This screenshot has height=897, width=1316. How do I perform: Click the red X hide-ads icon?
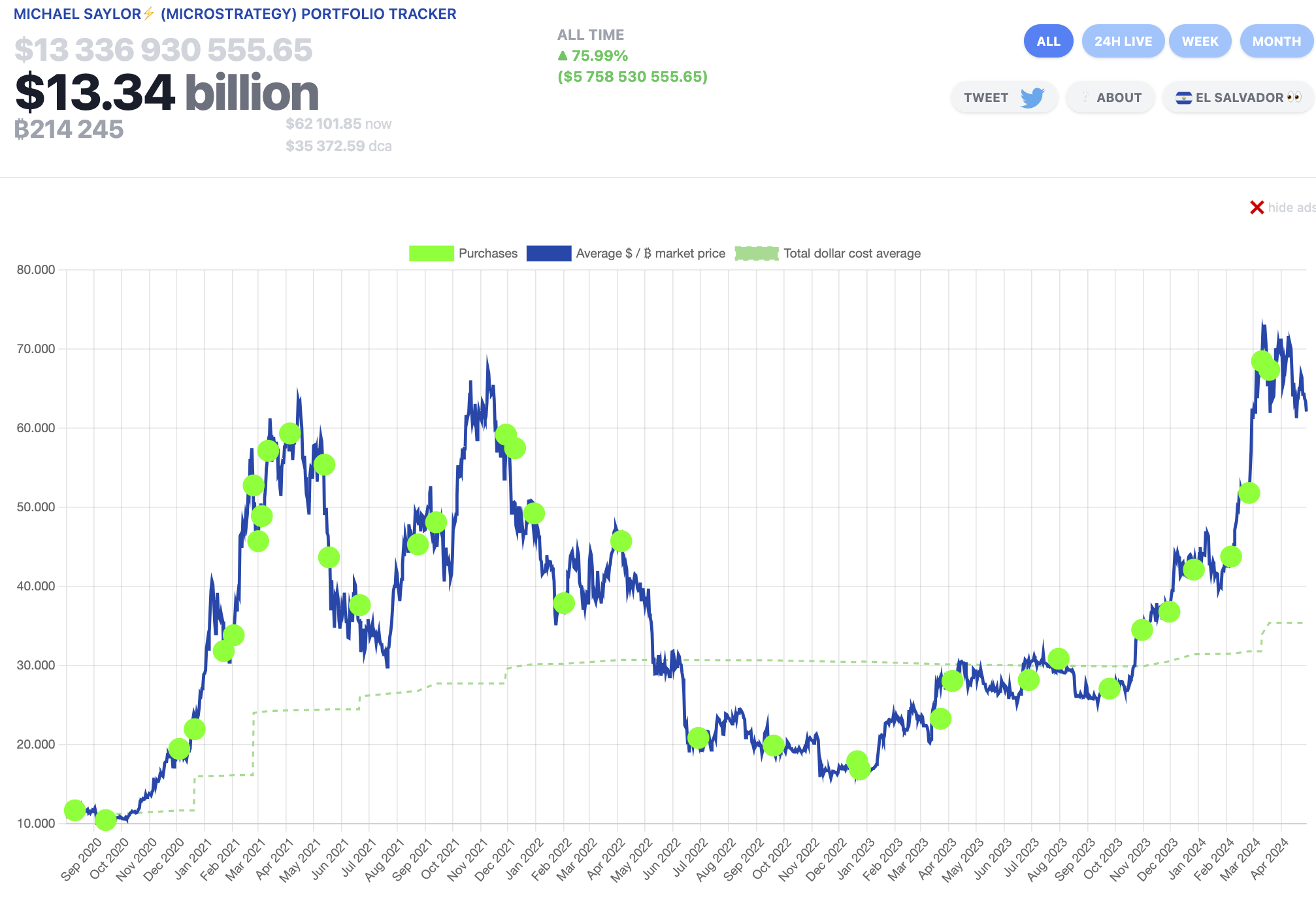tap(1257, 207)
